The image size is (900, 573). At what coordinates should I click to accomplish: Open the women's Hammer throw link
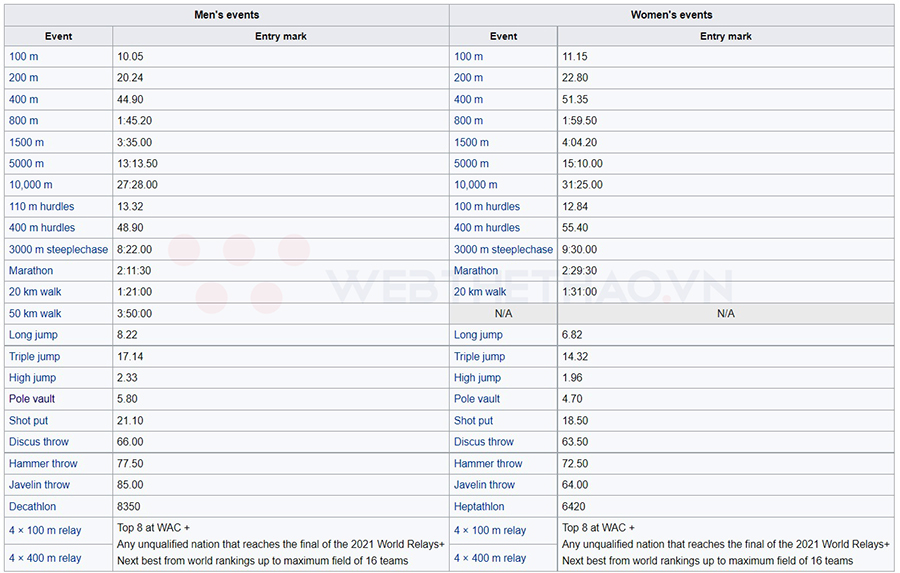pyautogui.click(x=488, y=463)
